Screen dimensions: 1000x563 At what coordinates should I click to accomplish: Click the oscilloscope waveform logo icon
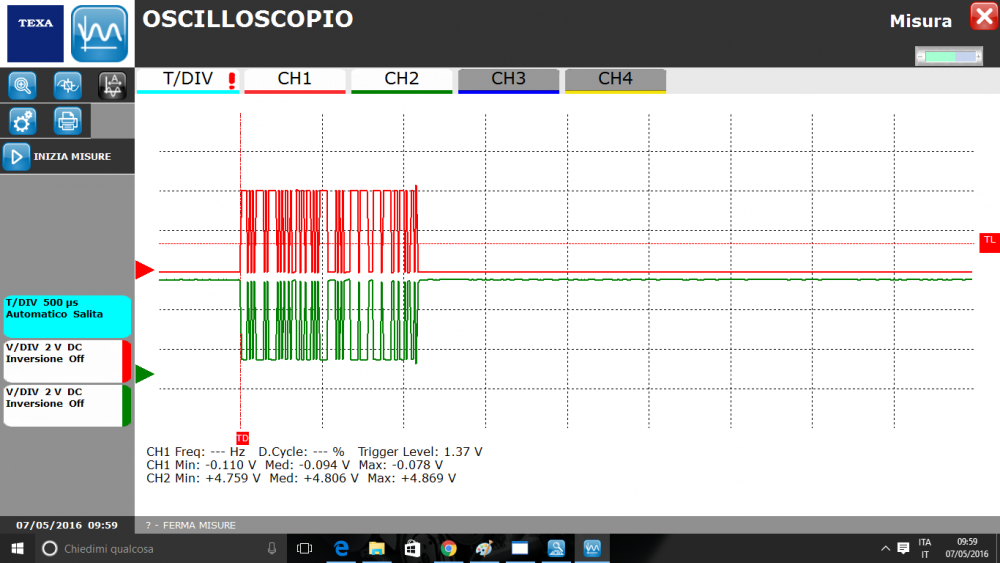pyautogui.click(x=100, y=33)
